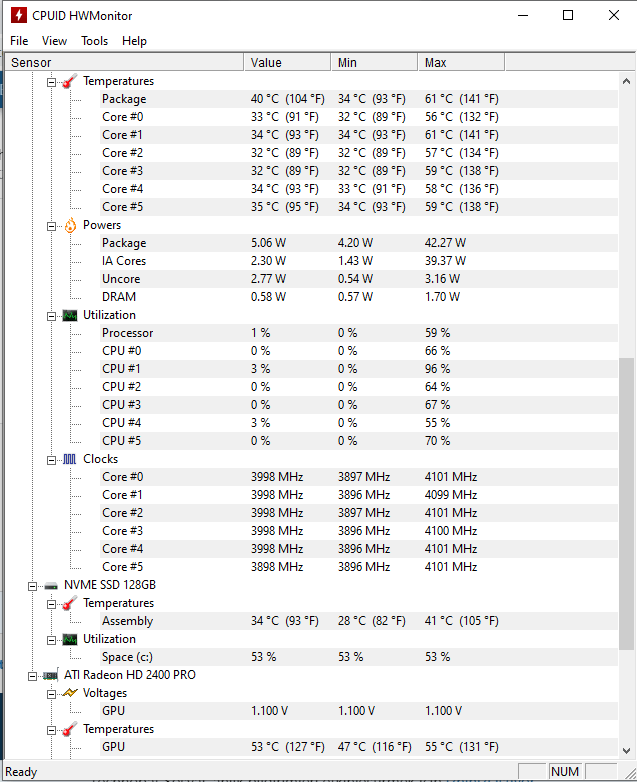This screenshot has width=637, height=782.
Task: Collapse the ATI Radeon HD 2400 PRO node
Action: click(x=32, y=675)
